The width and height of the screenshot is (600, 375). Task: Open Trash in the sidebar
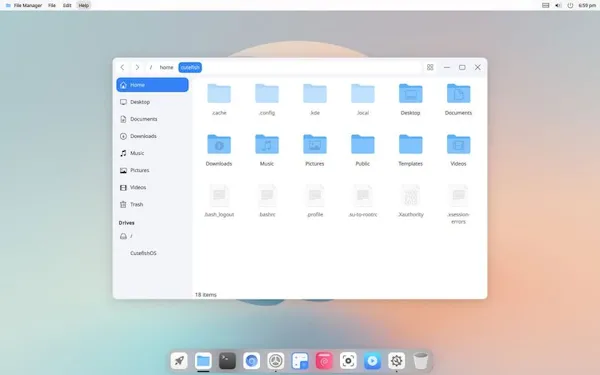[x=152, y=204]
